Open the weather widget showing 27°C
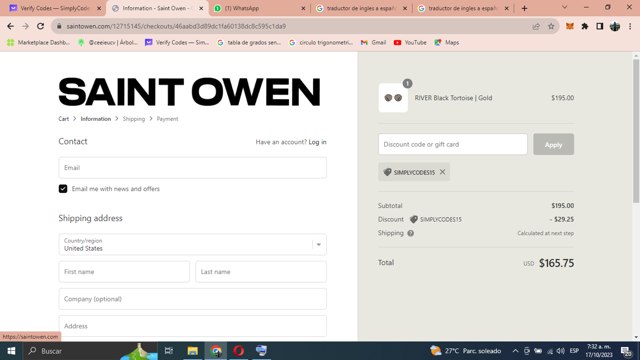 tap(465, 351)
